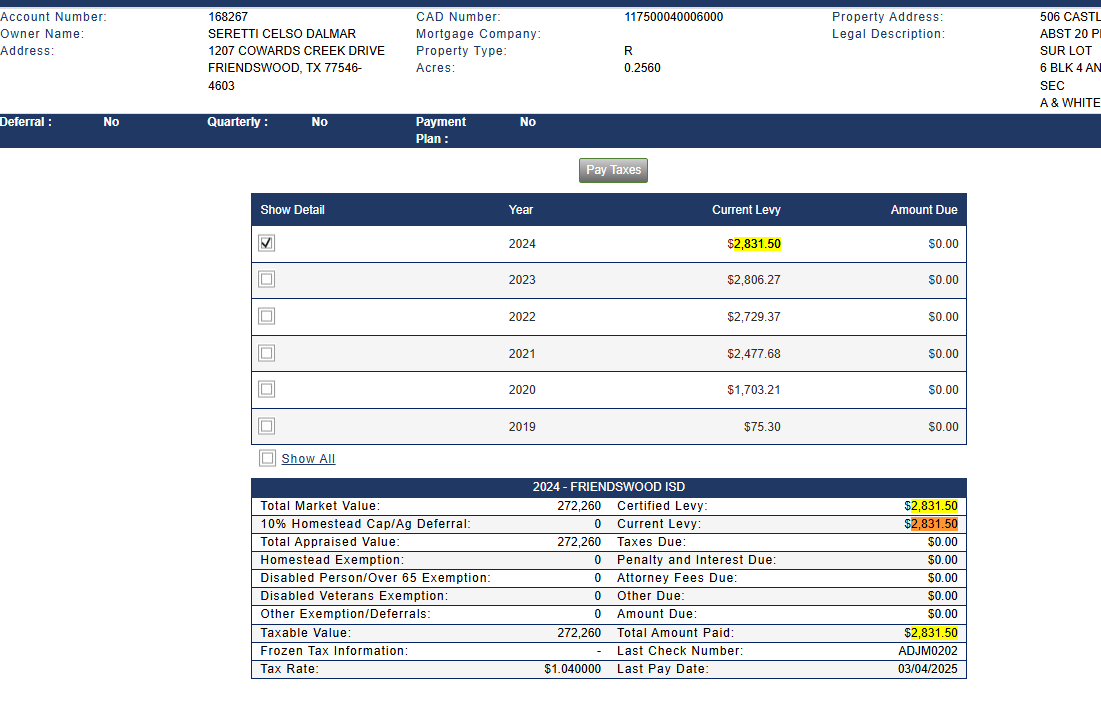The height and width of the screenshot is (716, 1101).
Task: Check the 2023 show detail checkbox
Action: point(266,280)
